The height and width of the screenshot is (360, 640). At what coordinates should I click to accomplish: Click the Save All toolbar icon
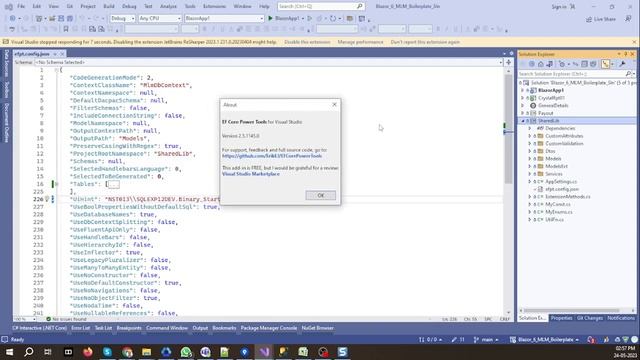(x=70, y=18)
